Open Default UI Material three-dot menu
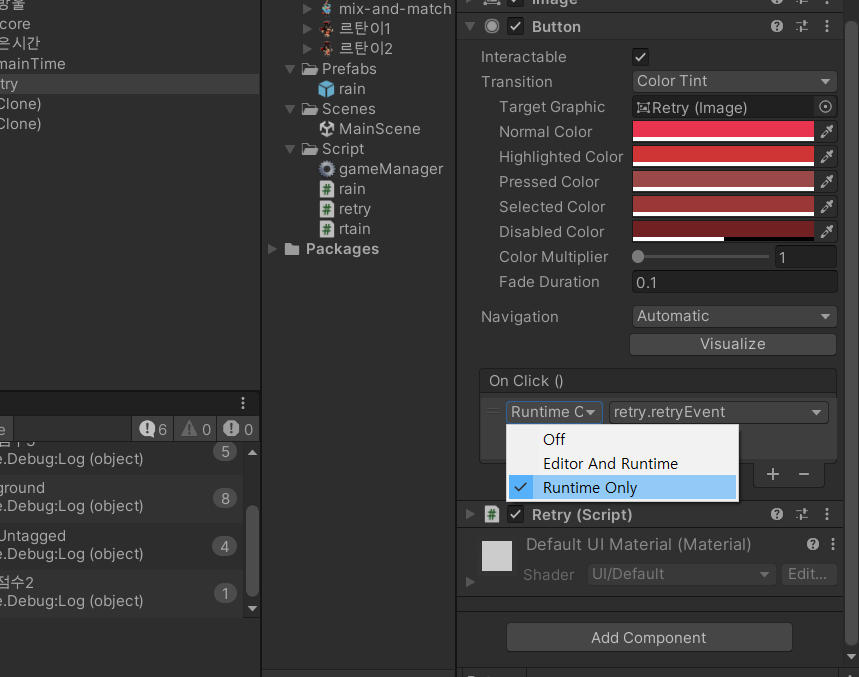 click(833, 544)
